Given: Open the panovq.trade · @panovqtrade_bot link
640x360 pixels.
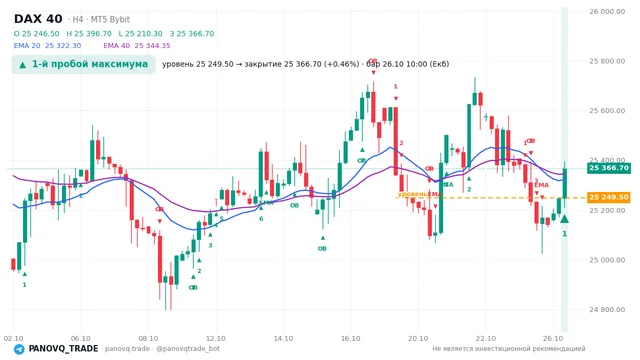Looking at the screenshot, I should (x=162, y=349).
